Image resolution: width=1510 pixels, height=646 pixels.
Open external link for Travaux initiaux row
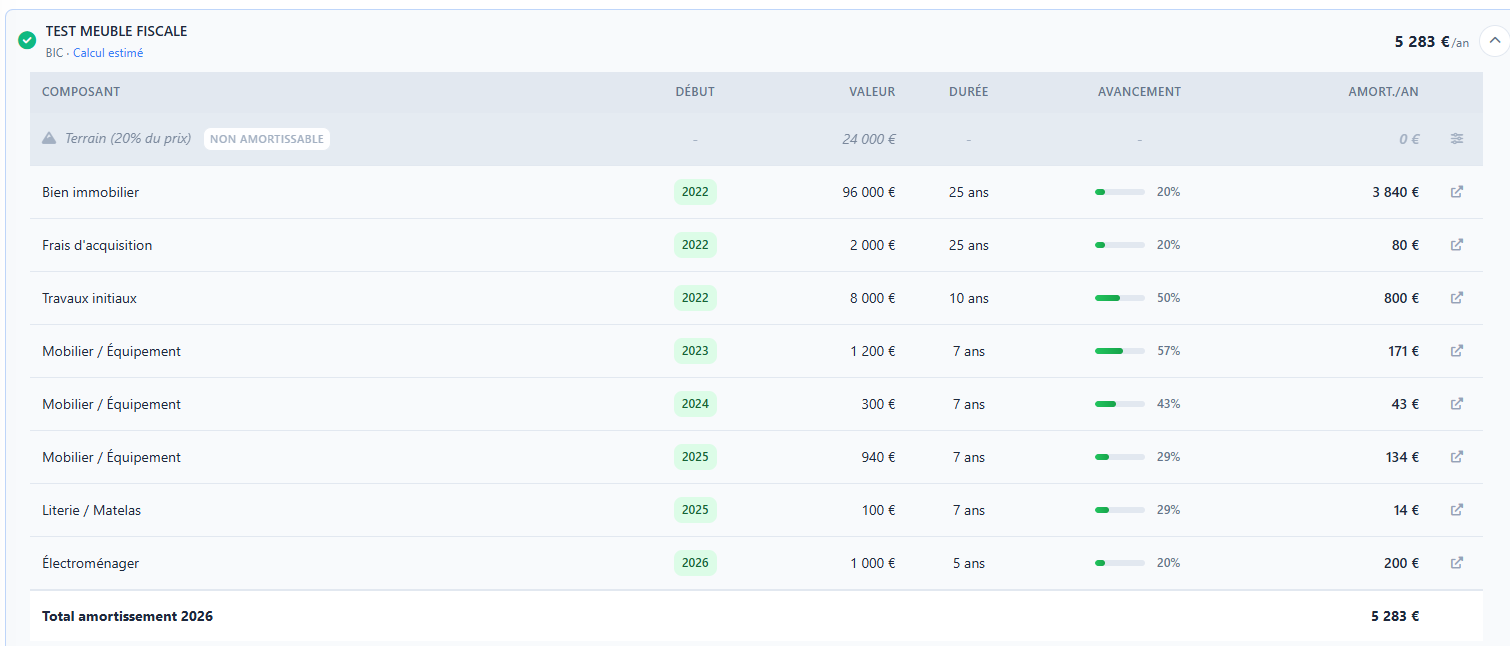1456,298
